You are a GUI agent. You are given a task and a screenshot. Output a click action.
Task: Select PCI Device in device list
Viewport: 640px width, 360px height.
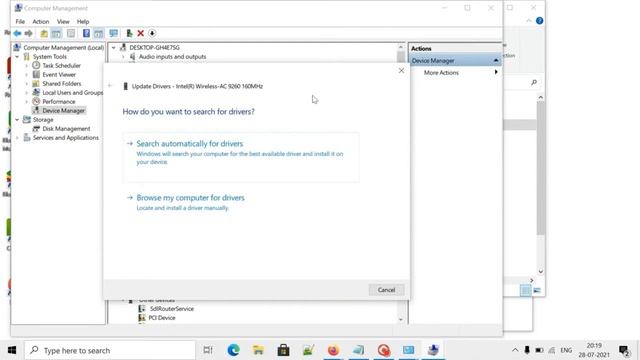[x=162, y=318]
